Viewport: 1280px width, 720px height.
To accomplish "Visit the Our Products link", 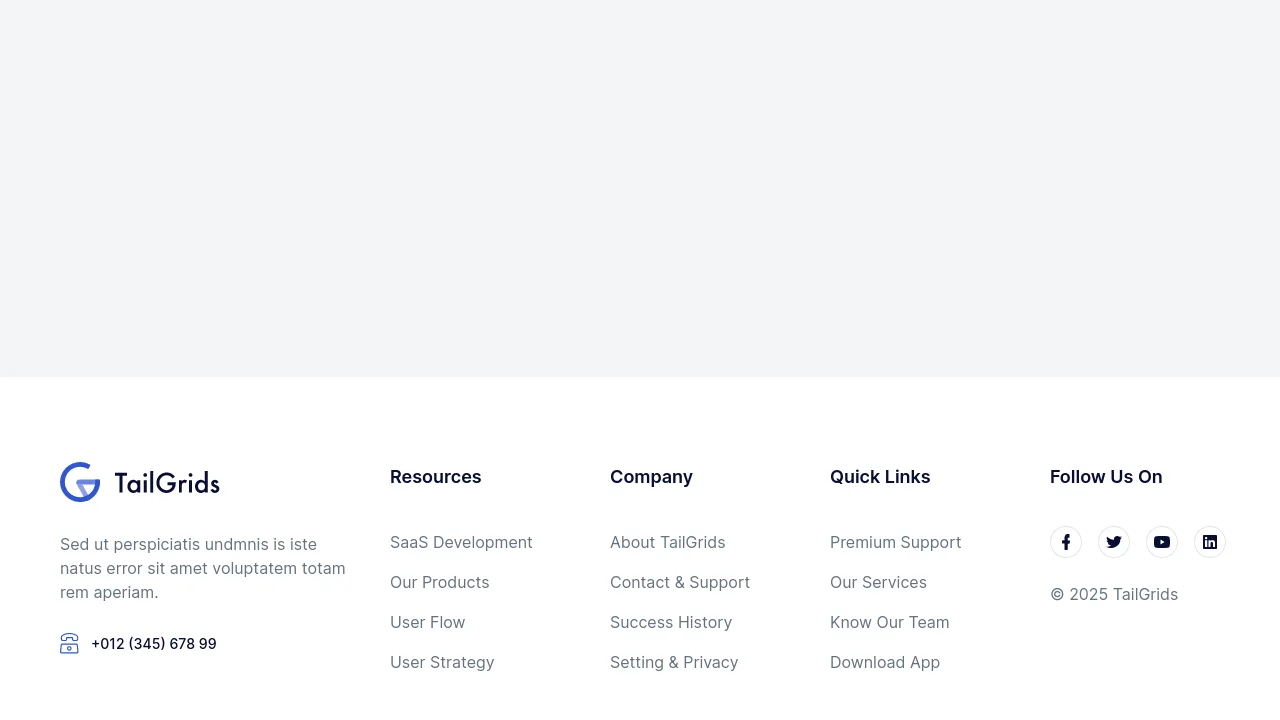I will point(439,582).
